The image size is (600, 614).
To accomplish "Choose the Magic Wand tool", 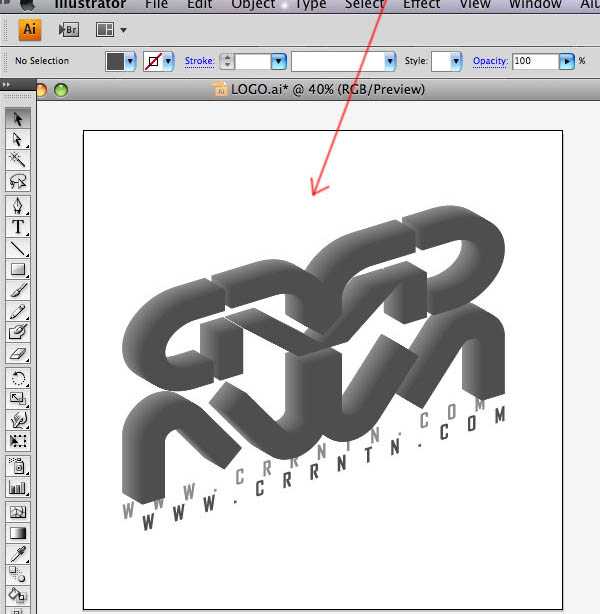I will [x=18, y=160].
